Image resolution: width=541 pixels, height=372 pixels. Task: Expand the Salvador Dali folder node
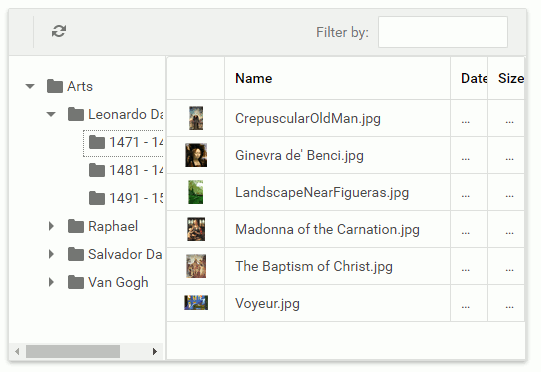(51, 254)
